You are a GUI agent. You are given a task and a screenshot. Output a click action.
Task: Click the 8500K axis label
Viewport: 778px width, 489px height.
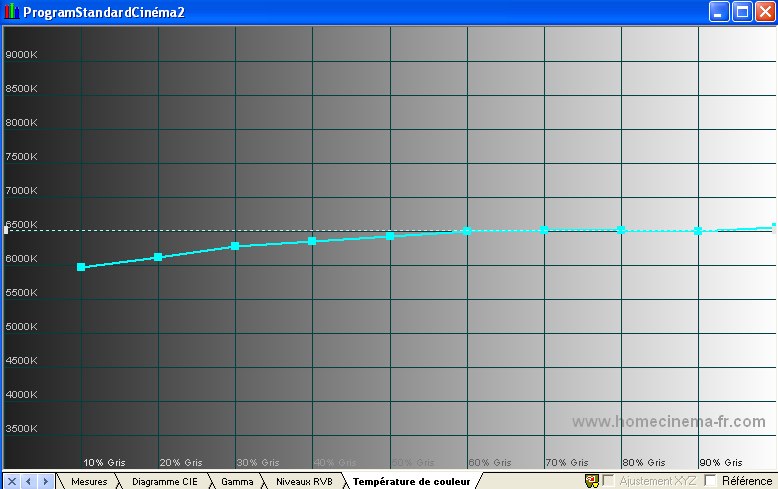pyautogui.click(x=21, y=88)
